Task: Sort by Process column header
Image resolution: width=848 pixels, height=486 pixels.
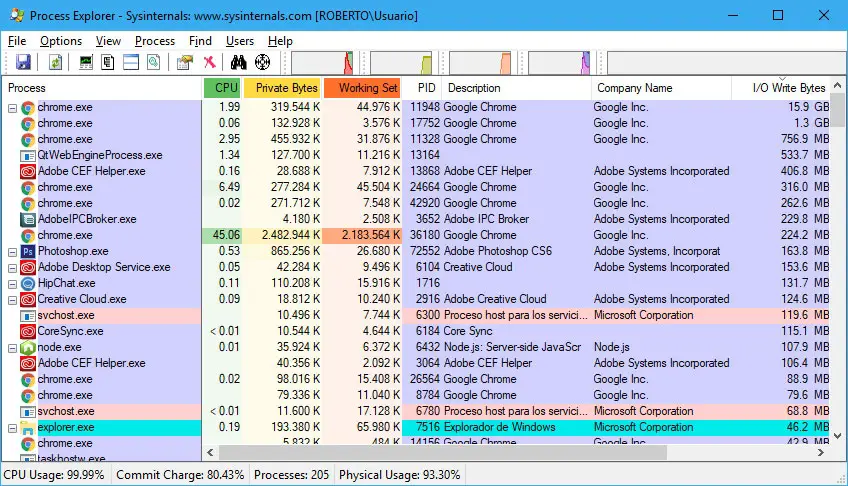Action: click(x=102, y=88)
